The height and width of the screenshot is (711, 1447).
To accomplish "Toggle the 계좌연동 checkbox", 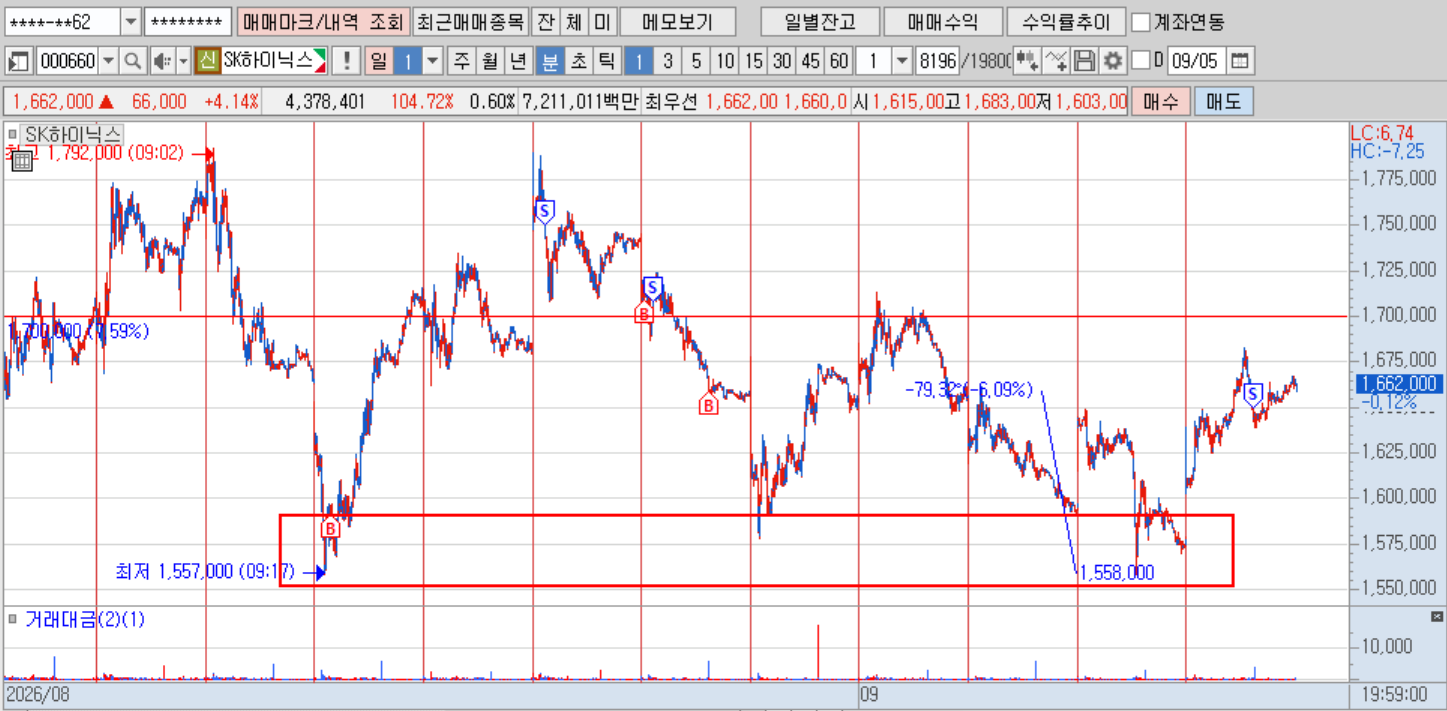I will (x=1141, y=22).
